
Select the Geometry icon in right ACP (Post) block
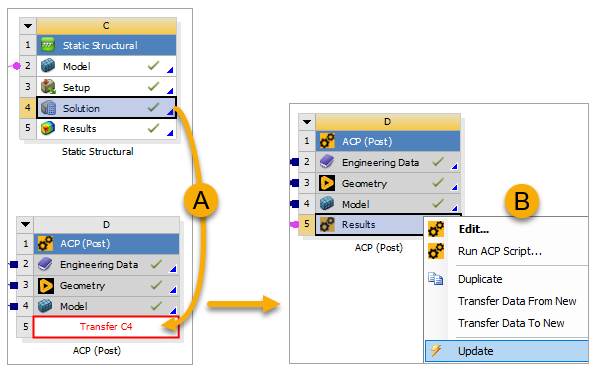click(327, 183)
